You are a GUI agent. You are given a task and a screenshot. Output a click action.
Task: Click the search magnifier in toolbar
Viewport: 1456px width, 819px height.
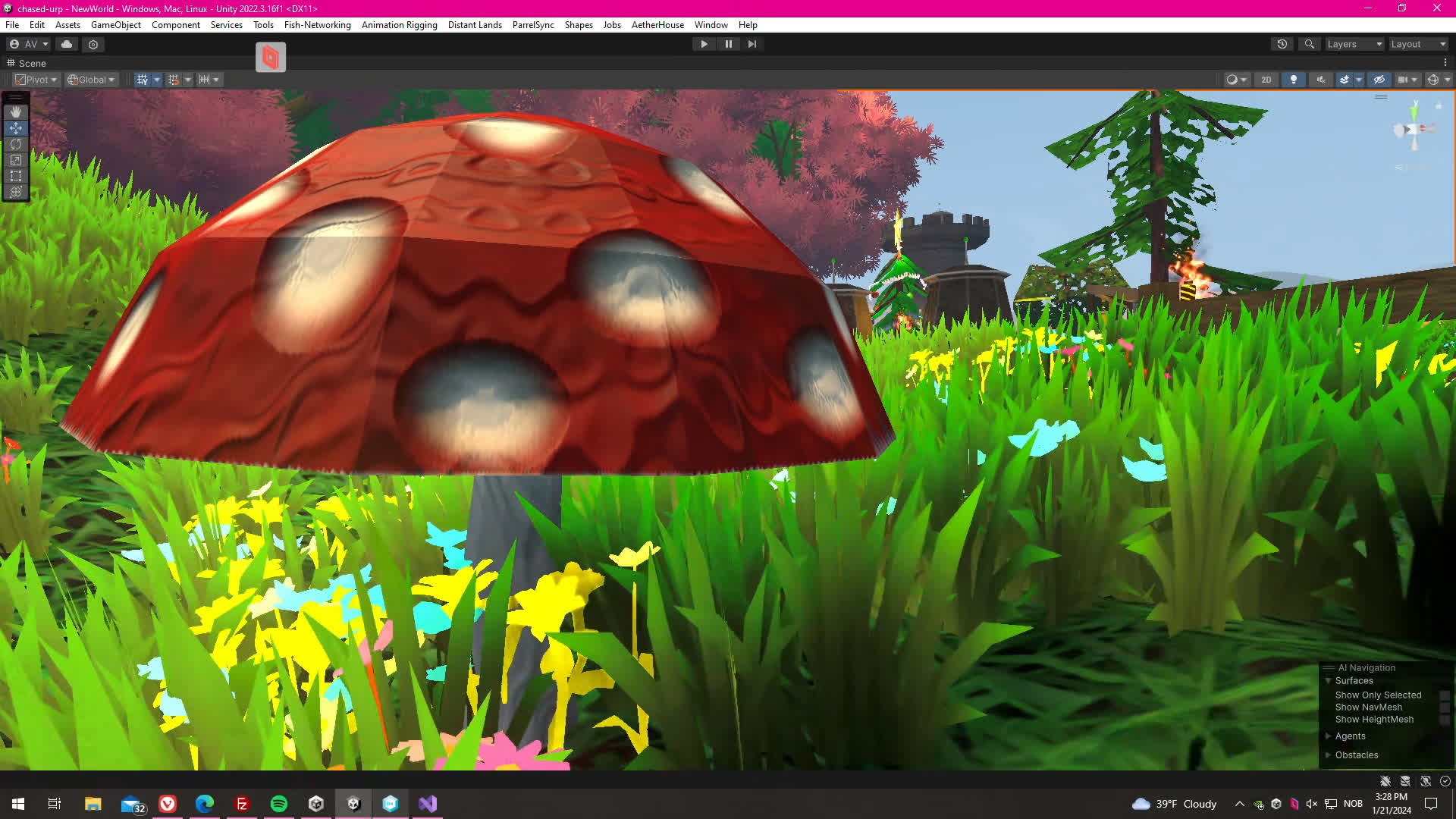point(1309,44)
